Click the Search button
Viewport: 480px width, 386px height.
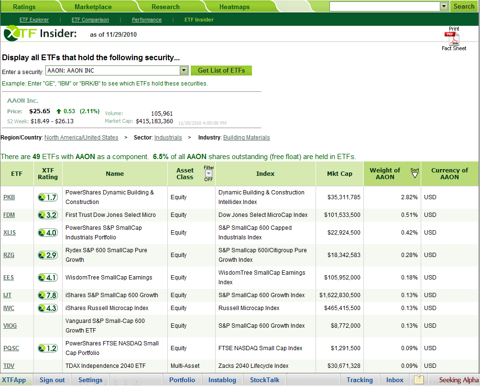tap(464, 6)
